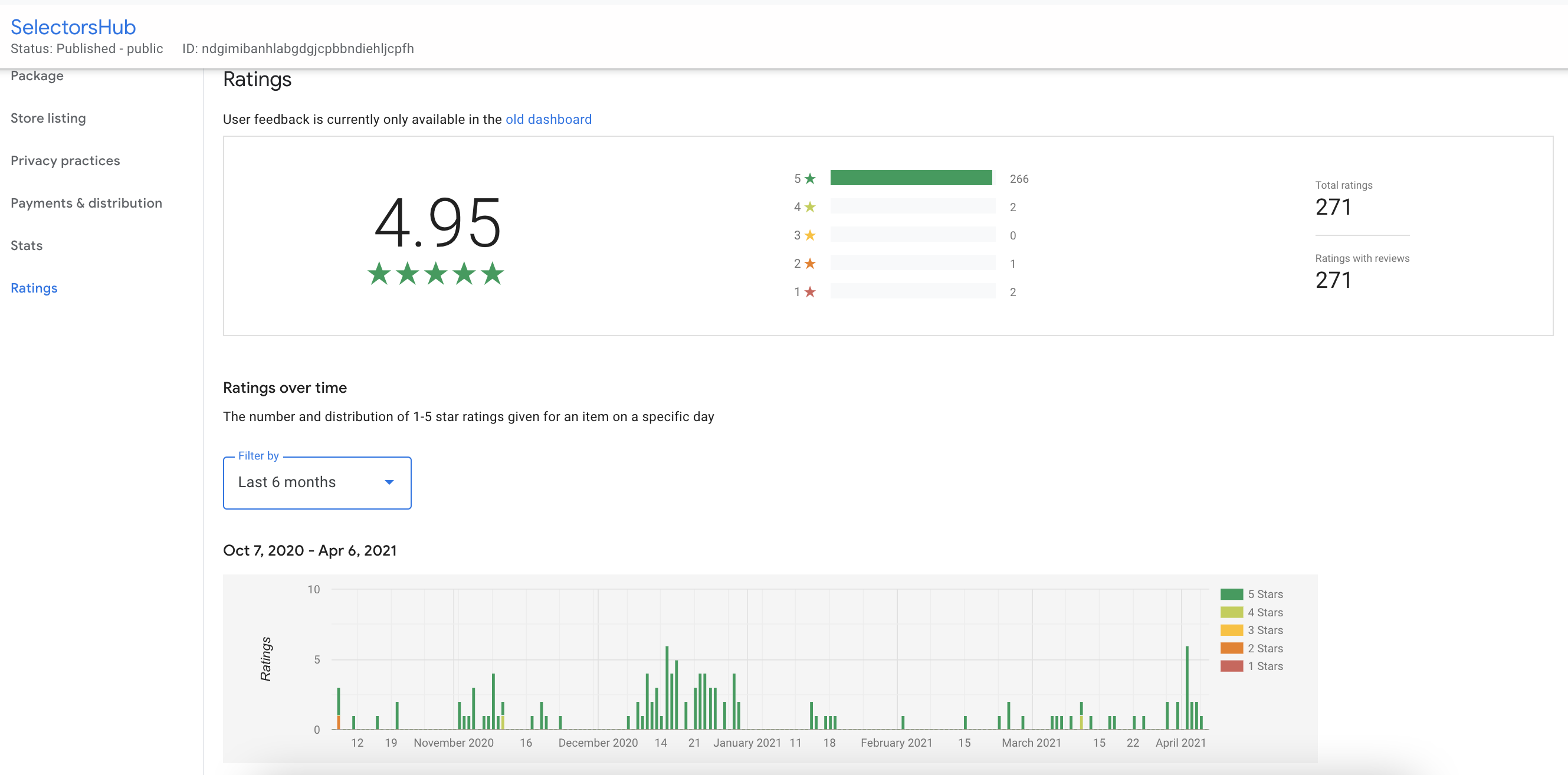Click the green star beside the 5 rating row

tap(809, 178)
